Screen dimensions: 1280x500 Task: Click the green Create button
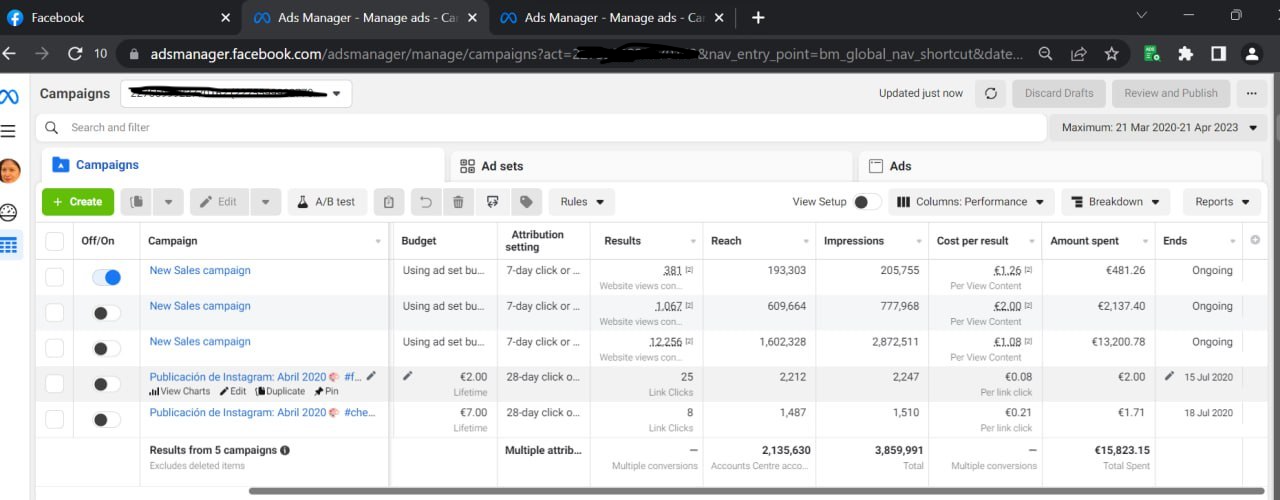(x=78, y=202)
